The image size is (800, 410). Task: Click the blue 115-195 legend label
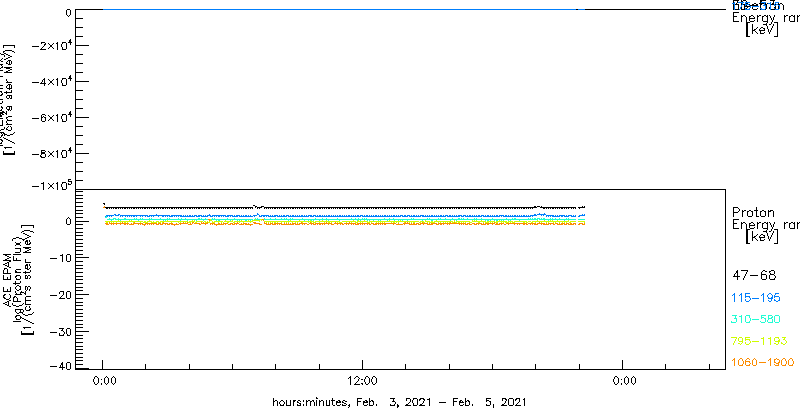pos(756,298)
